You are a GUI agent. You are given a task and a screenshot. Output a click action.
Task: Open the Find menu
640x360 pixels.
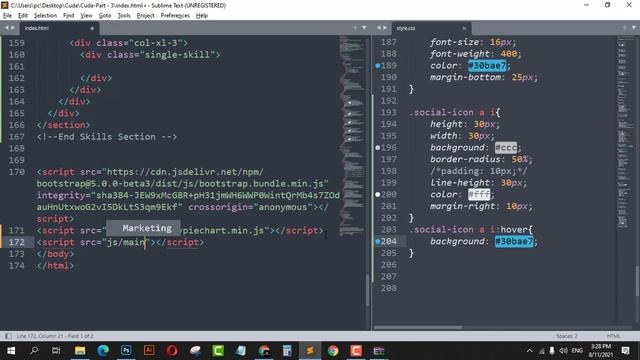click(x=69, y=16)
